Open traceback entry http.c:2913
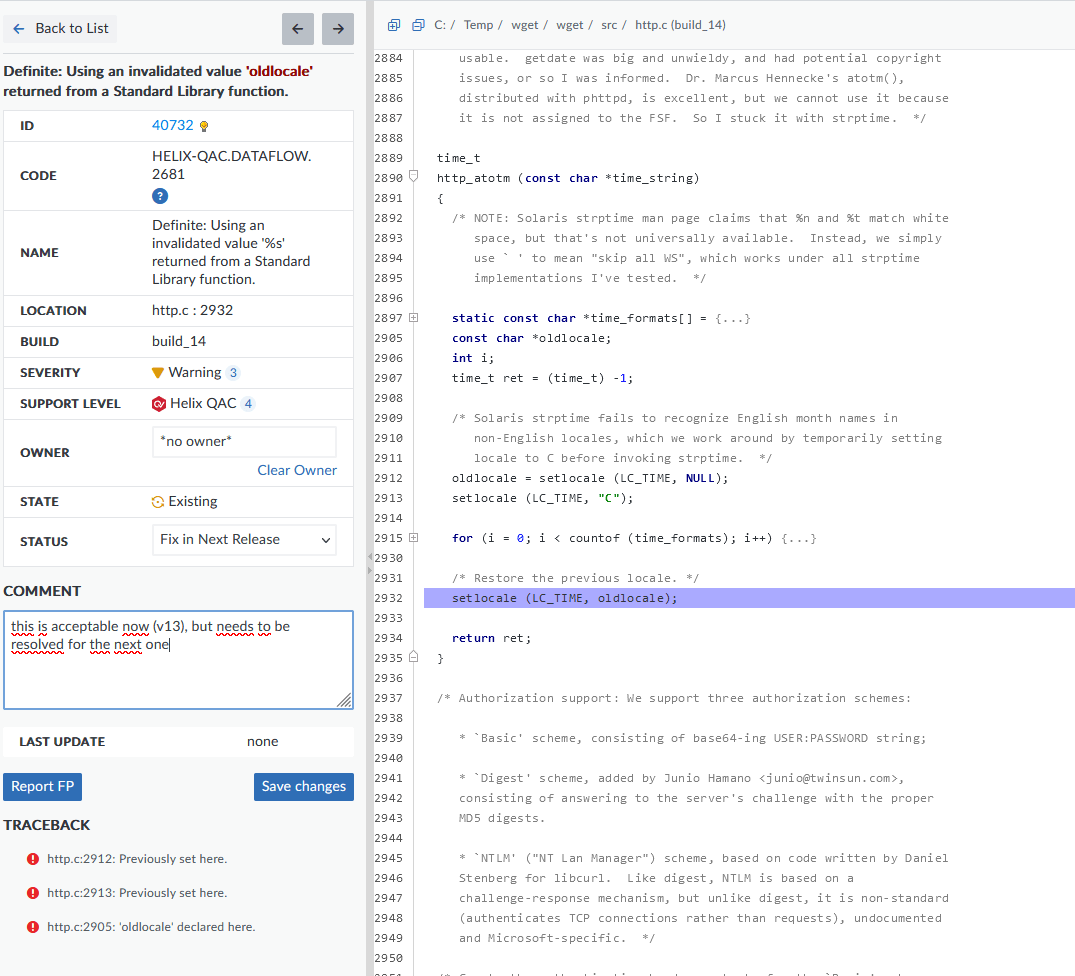Screen dimensions: 1075x976 point(136,893)
